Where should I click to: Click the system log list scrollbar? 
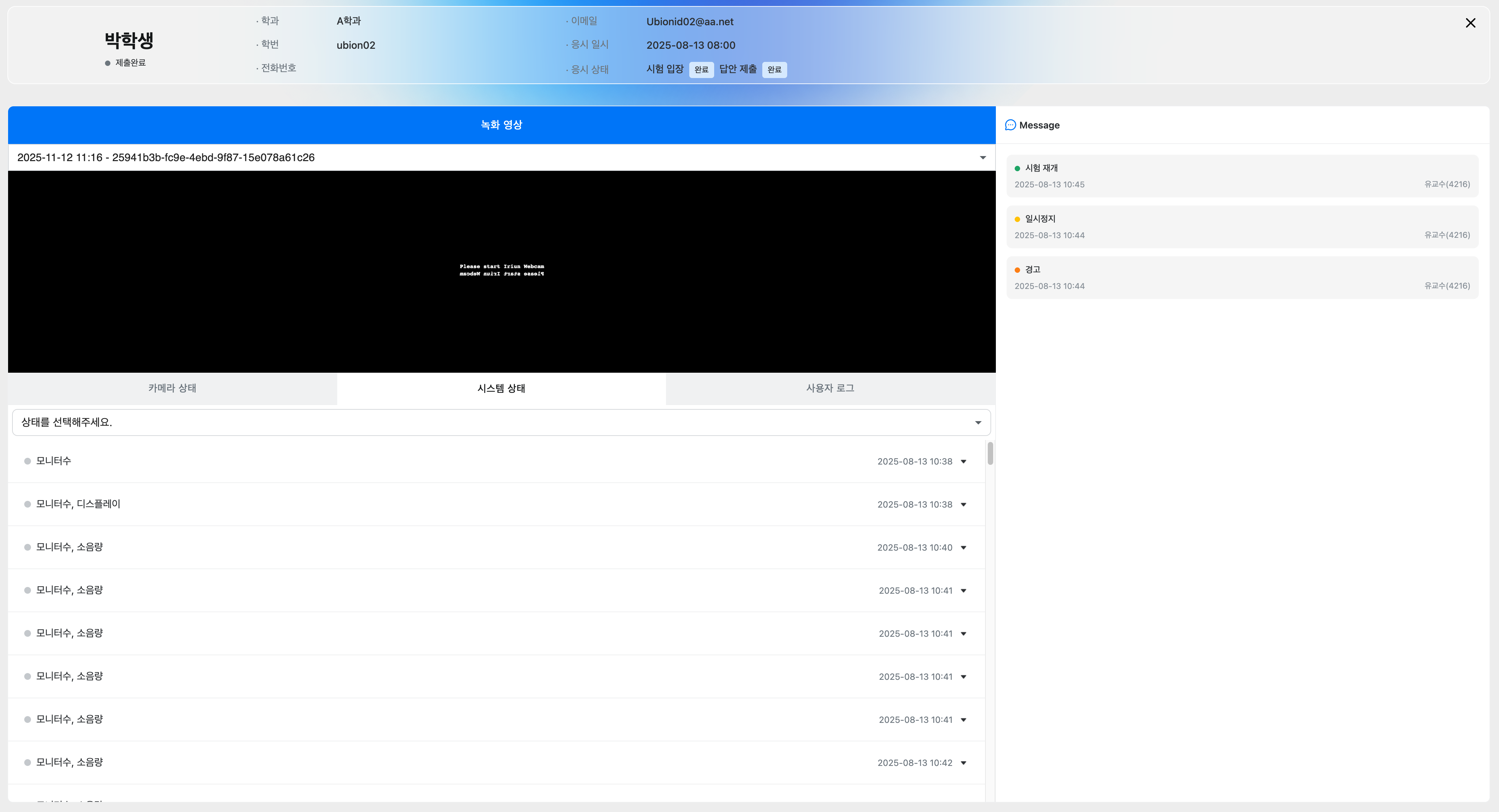click(x=990, y=454)
